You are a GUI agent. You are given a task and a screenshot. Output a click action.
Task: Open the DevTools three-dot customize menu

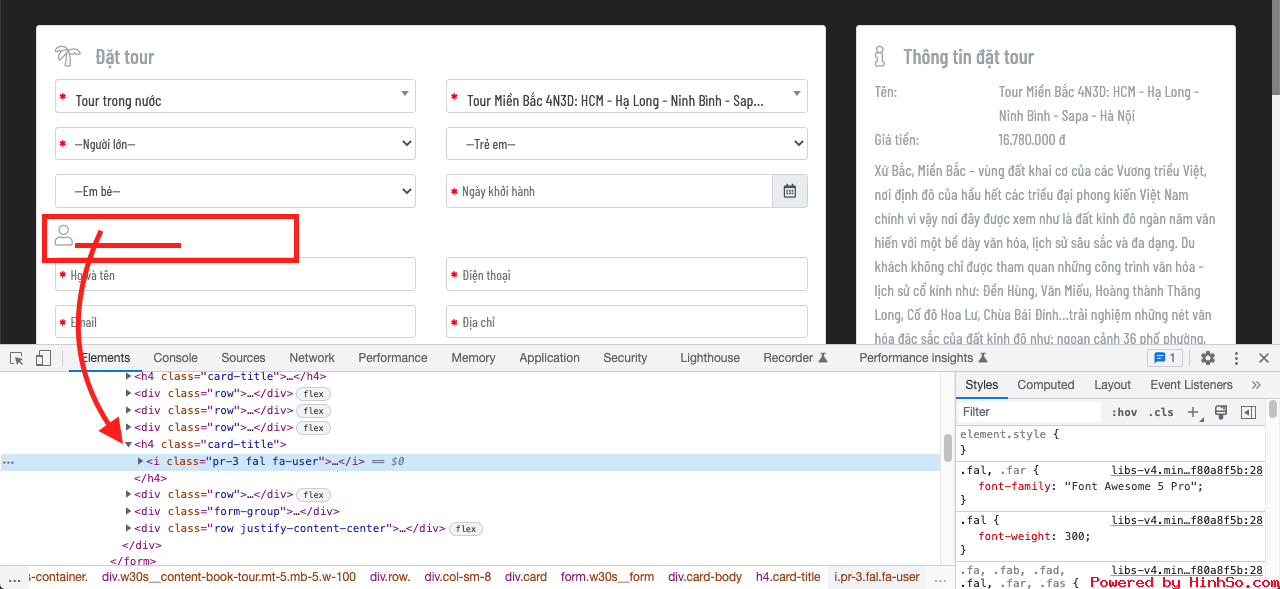click(x=1237, y=358)
